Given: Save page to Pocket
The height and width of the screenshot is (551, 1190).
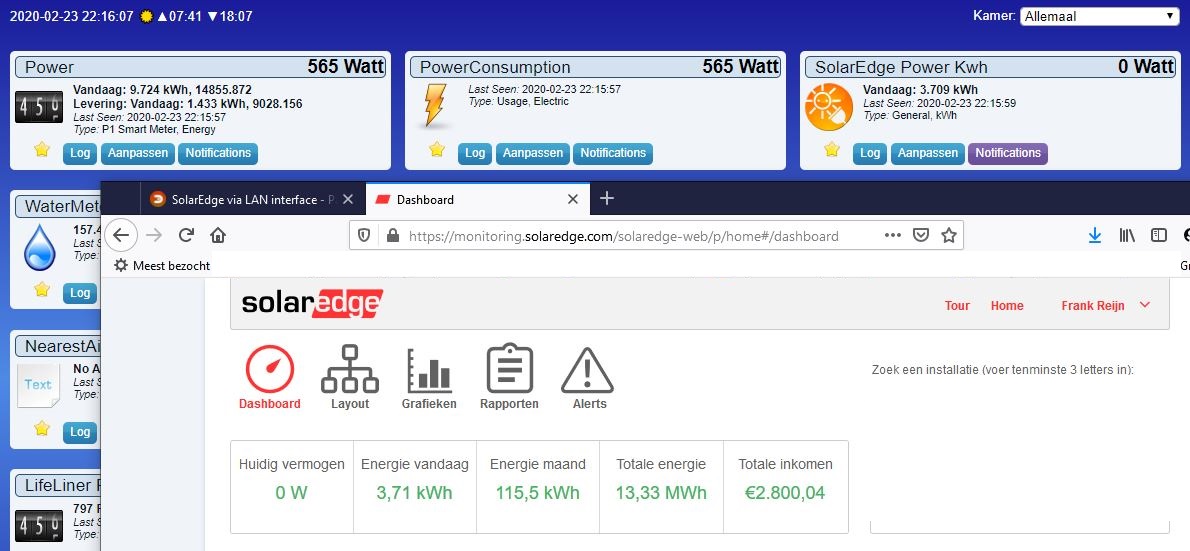Looking at the screenshot, I should point(921,235).
